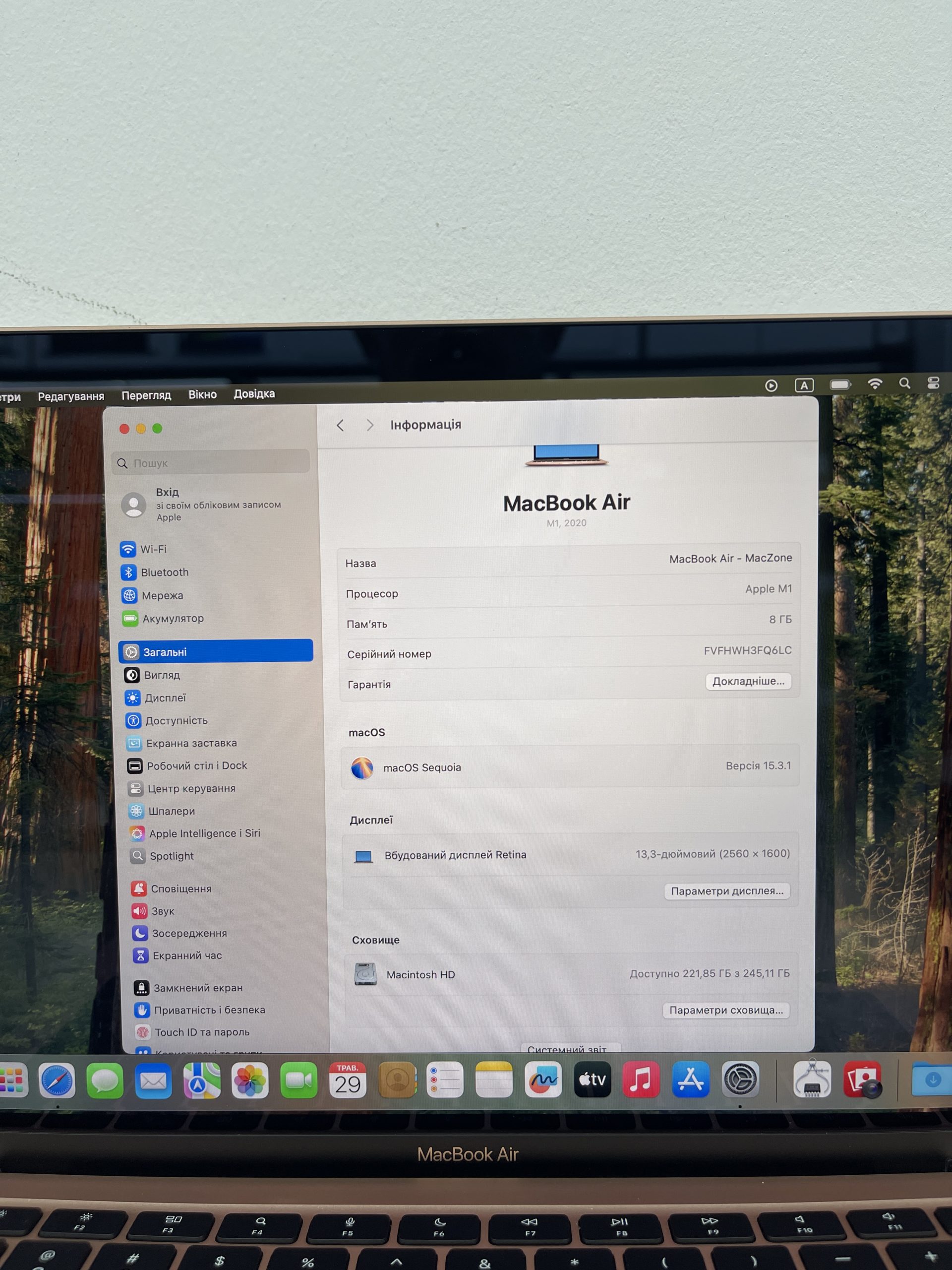This screenshot has width=952, height=1270.
Task: Click Докладніше button for Гарантія
Action: (748, 681)
